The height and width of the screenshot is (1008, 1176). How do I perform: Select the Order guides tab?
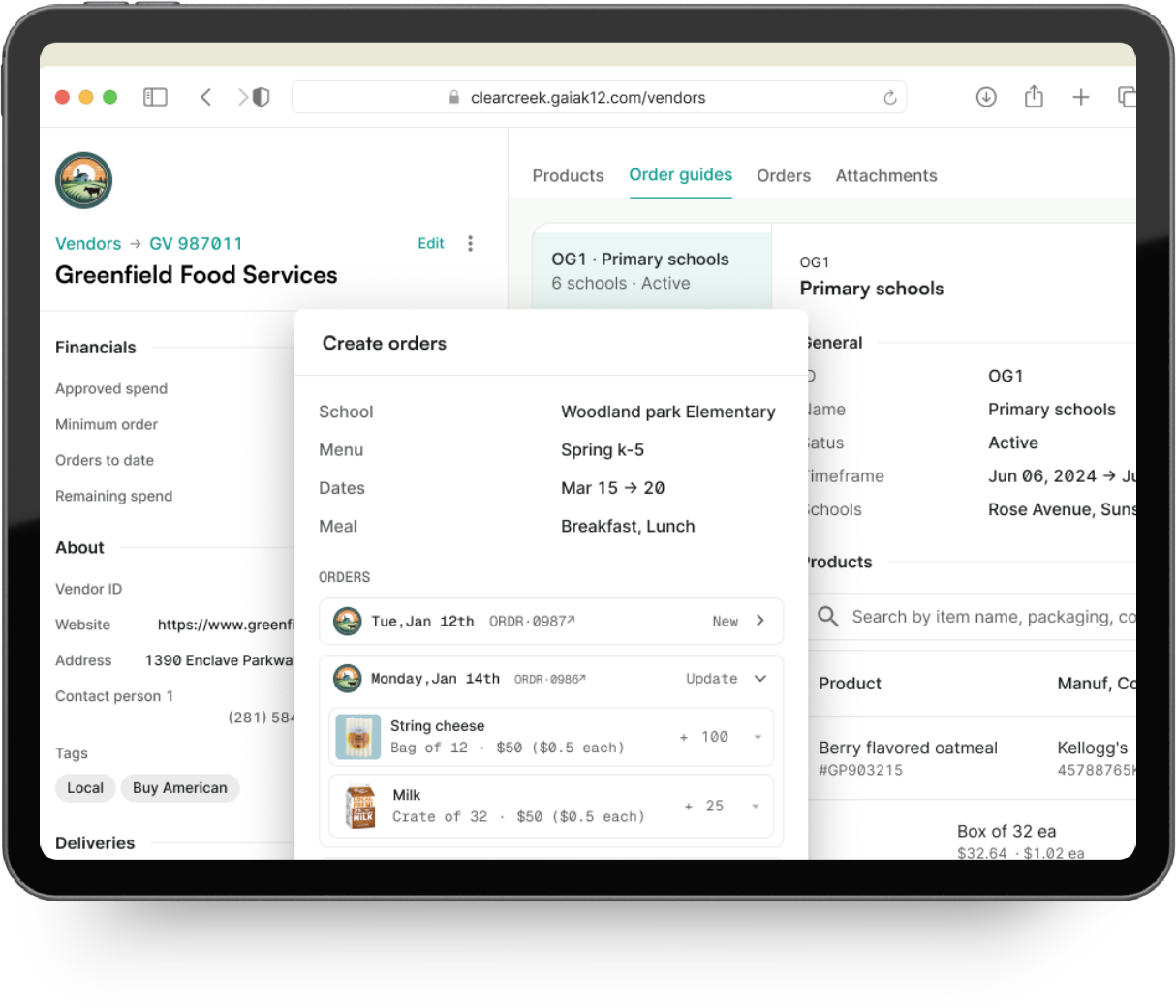(680, 174)
